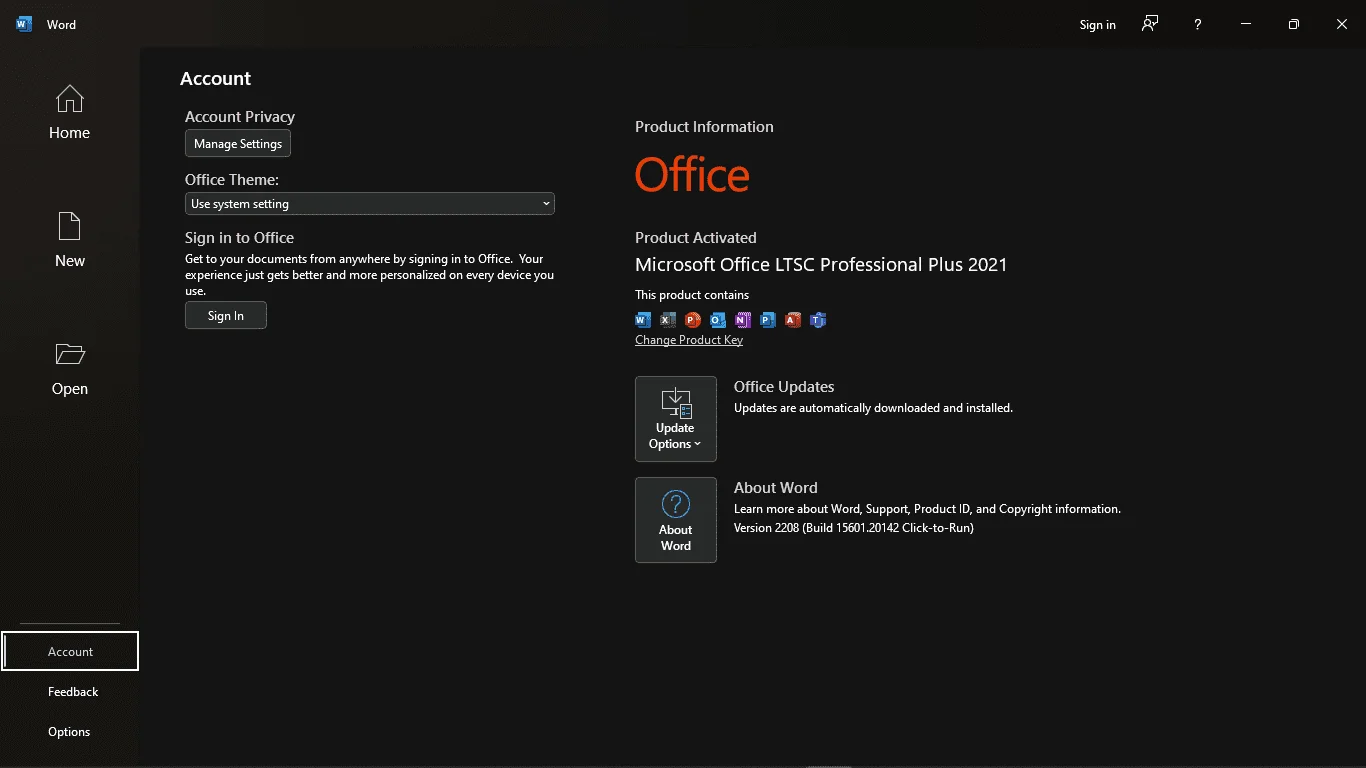This screenshot has width=1366, height=768.
Task: Open the feedback person icon in the title bar
Action: 1150,24
